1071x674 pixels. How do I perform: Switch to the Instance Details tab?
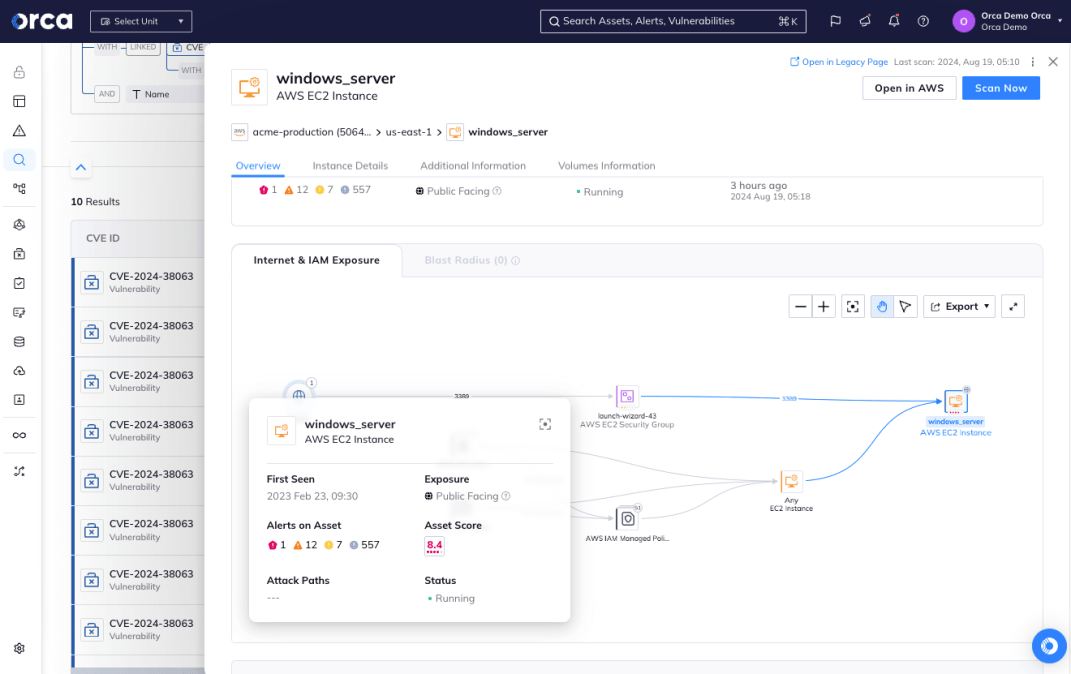(350, 166)
